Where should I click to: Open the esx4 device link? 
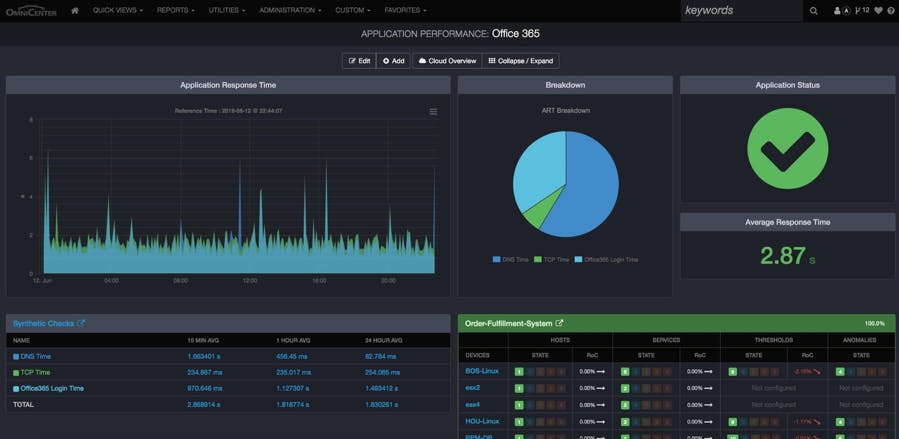pos(472,405)
